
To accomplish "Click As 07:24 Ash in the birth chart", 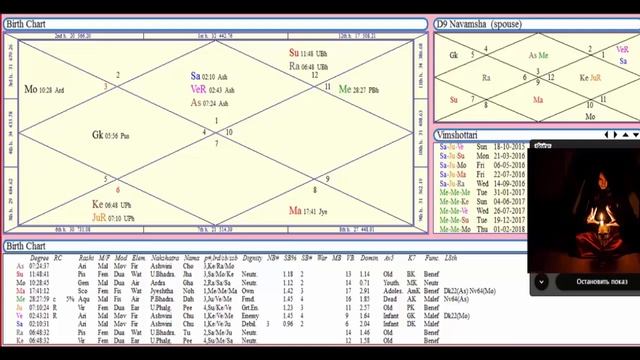I will (209, 103).
